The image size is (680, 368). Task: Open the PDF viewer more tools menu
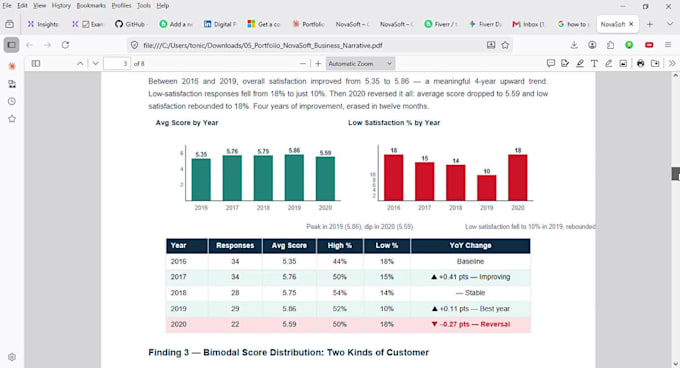coord(672,64)
